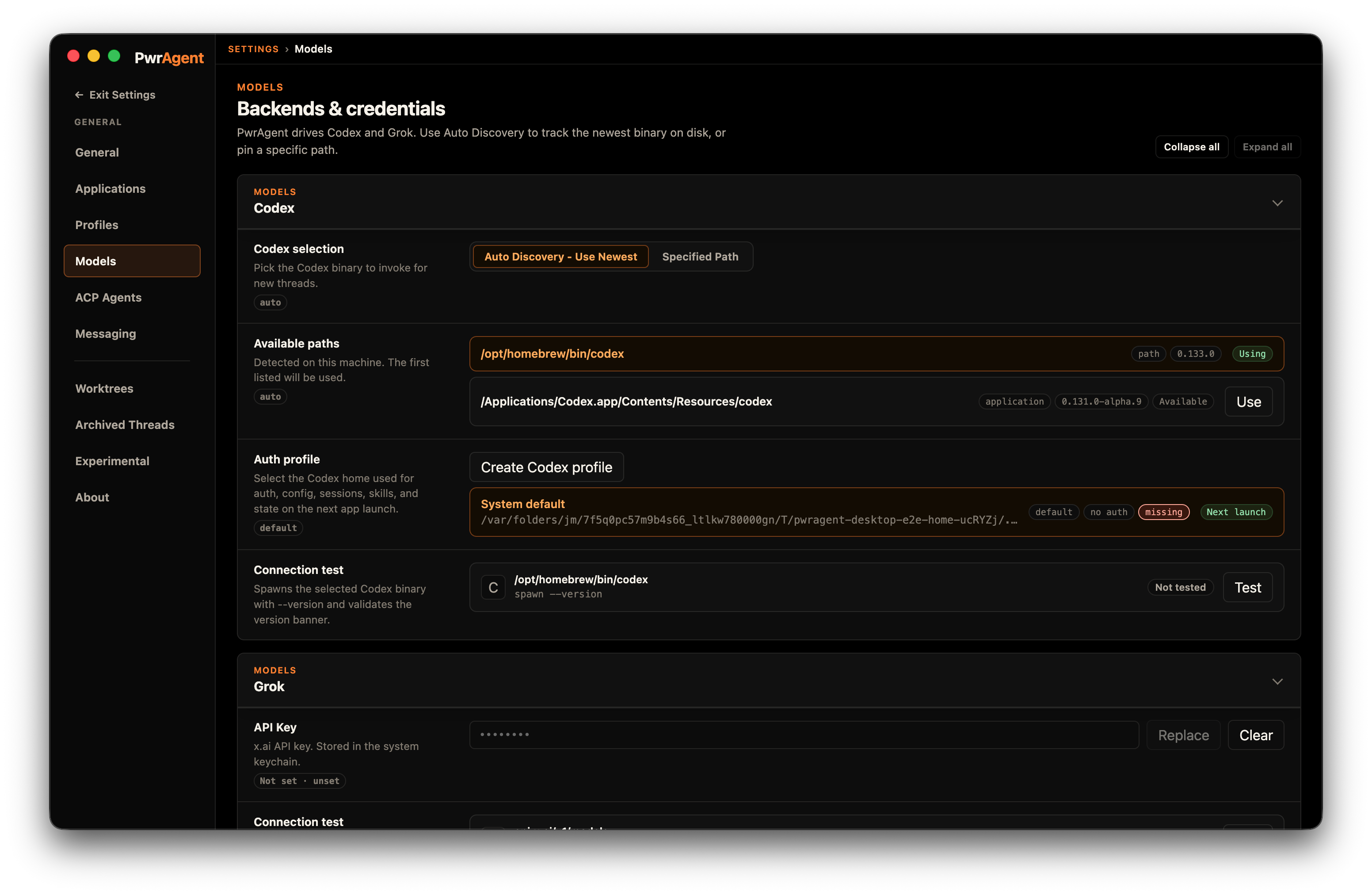The width and height of the screenshot is (1372, 895).
Task: Click the red 'missing' badge
Action: point(1163,512)
